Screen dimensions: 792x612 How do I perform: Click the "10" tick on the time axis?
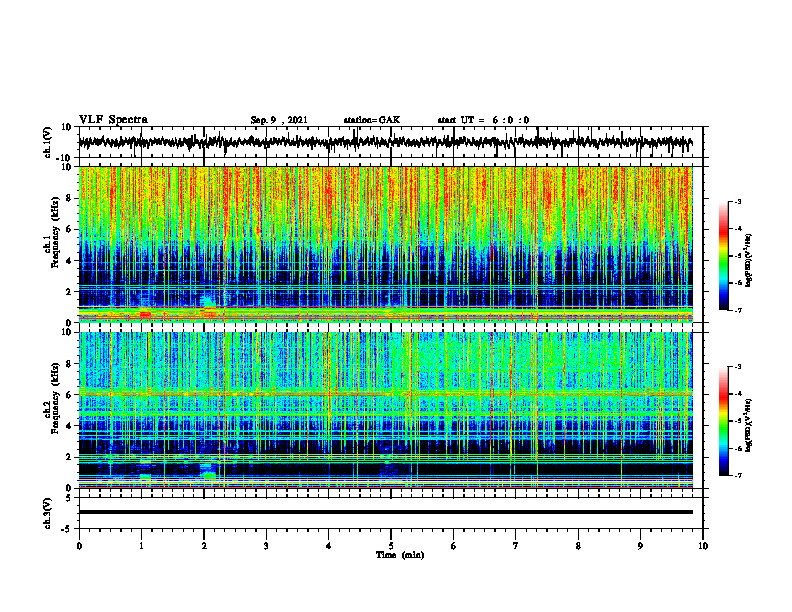[x=703, y=546]
